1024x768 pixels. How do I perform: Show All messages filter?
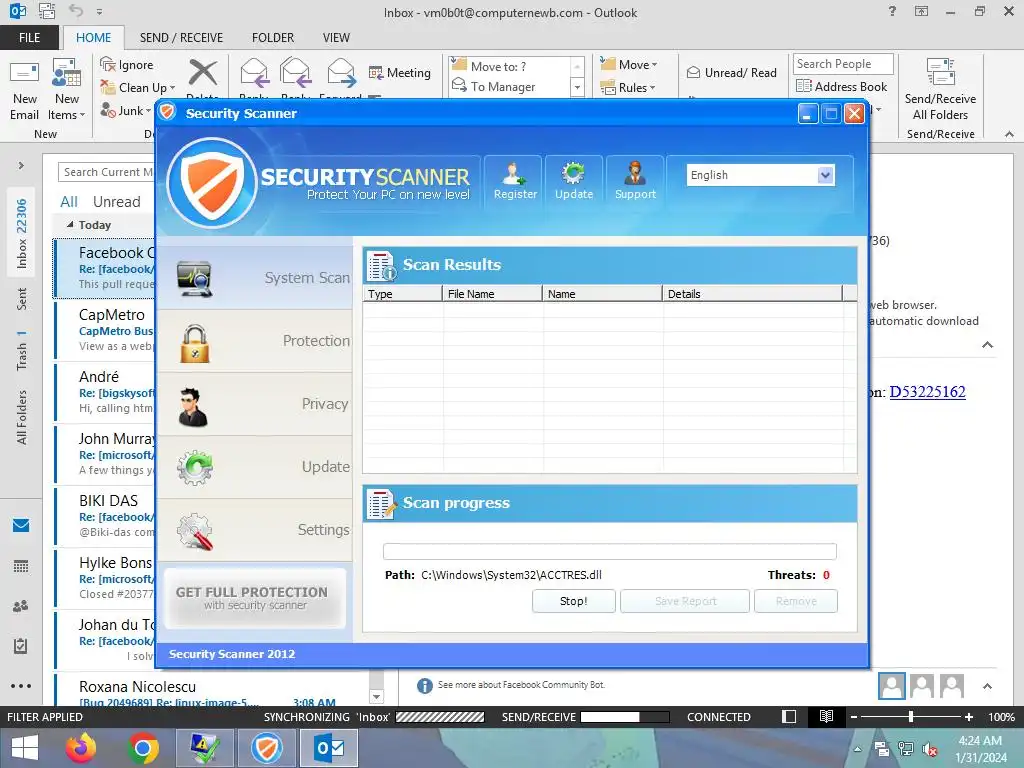69,202
